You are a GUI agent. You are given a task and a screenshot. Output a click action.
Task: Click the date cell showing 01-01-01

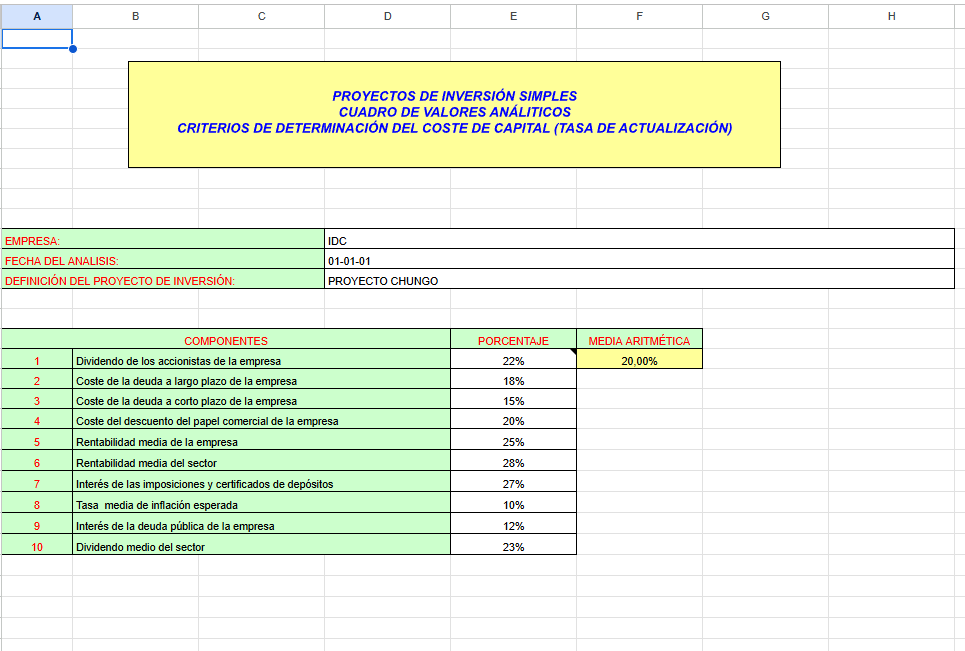(x=639, y=260)
